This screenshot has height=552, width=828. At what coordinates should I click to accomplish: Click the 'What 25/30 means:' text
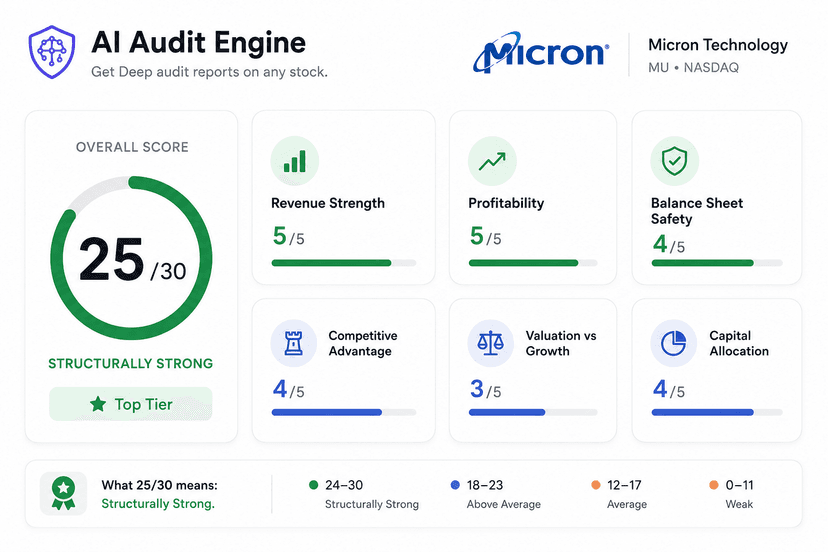159,485
